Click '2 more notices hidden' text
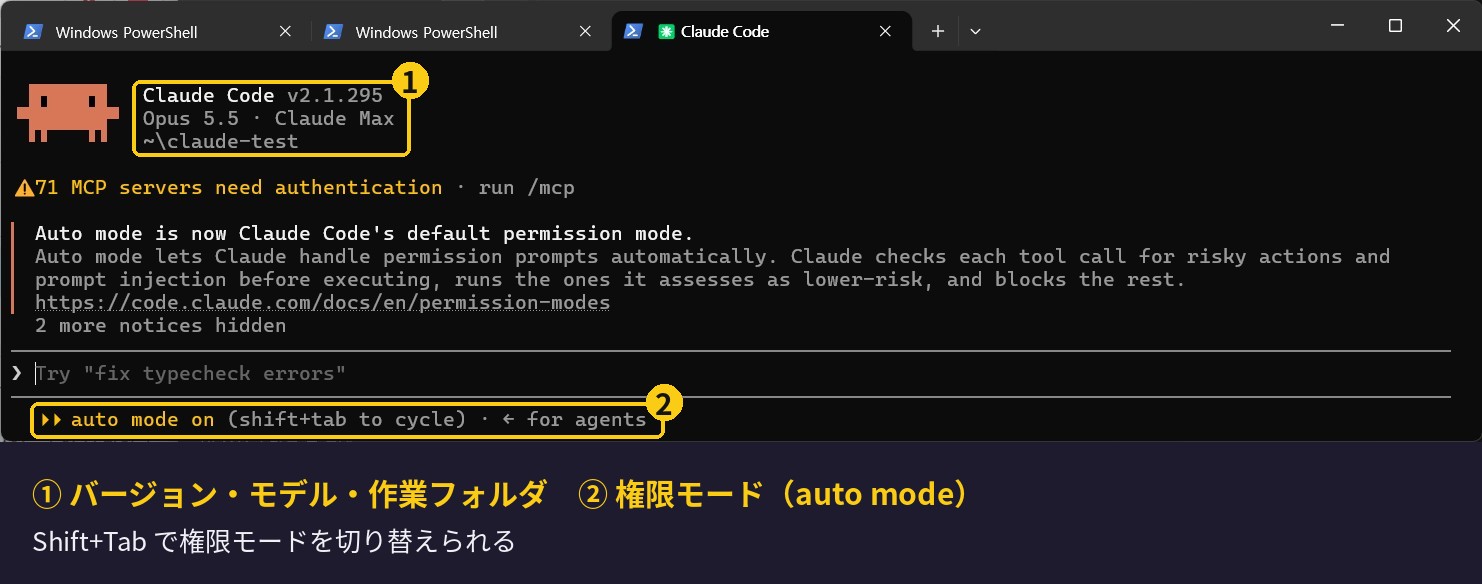The width and height of the screenshot is (1482, 584). coord(160,326)
